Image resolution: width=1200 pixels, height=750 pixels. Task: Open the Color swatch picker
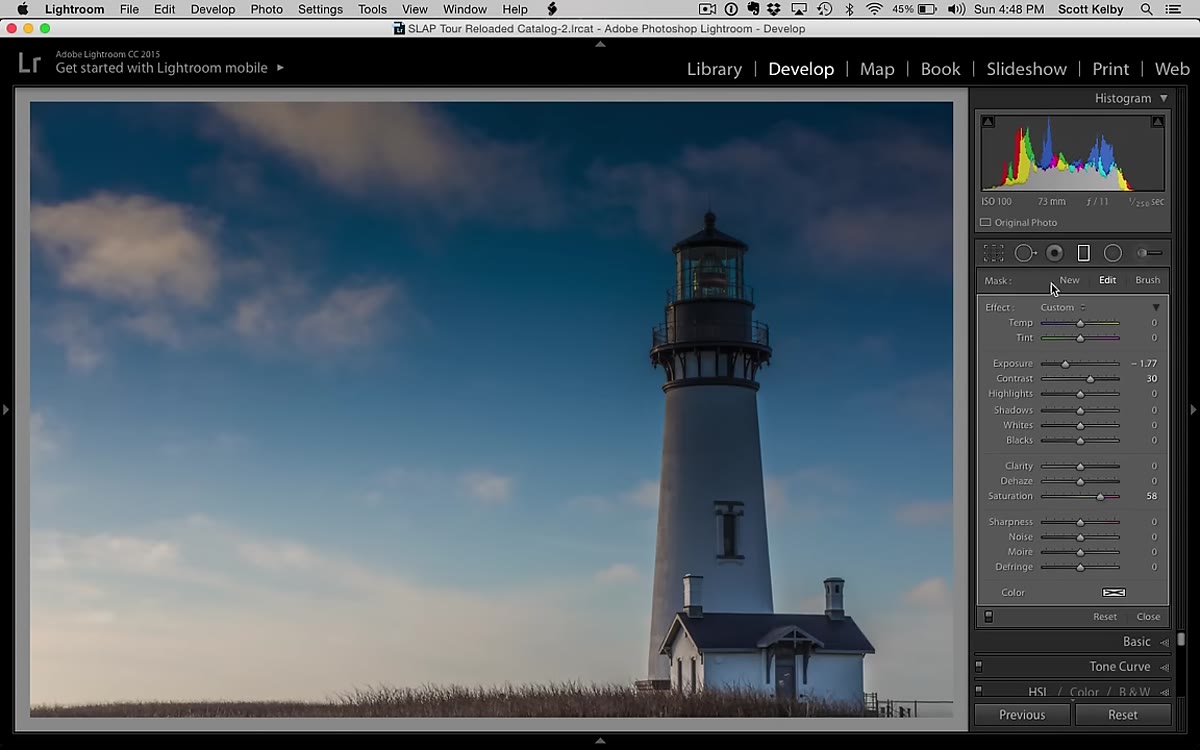click(1113, 592)
